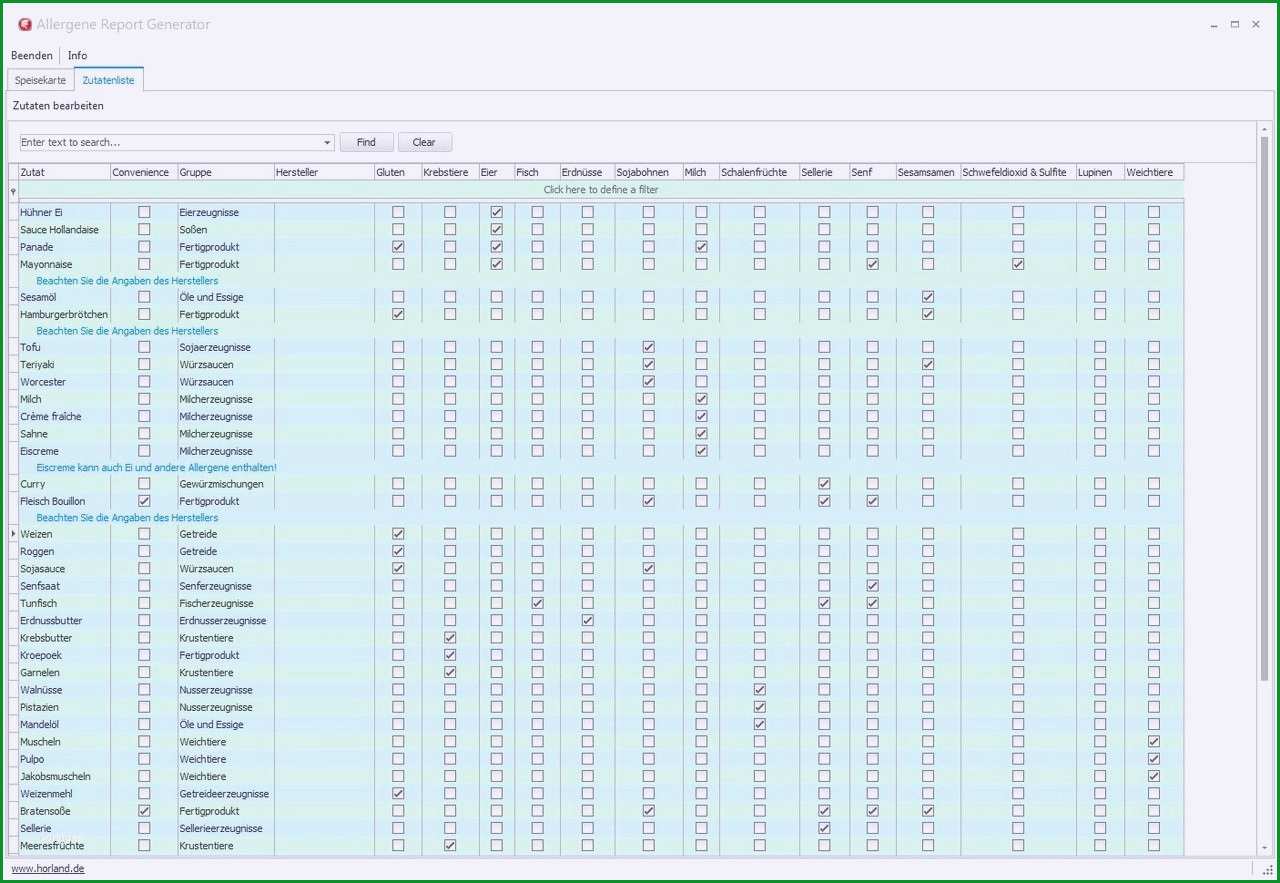The width and height of the screenshot is (1280, 883).
Task: Select the Kroepoek ingredient cell
Action: (64, 655)
